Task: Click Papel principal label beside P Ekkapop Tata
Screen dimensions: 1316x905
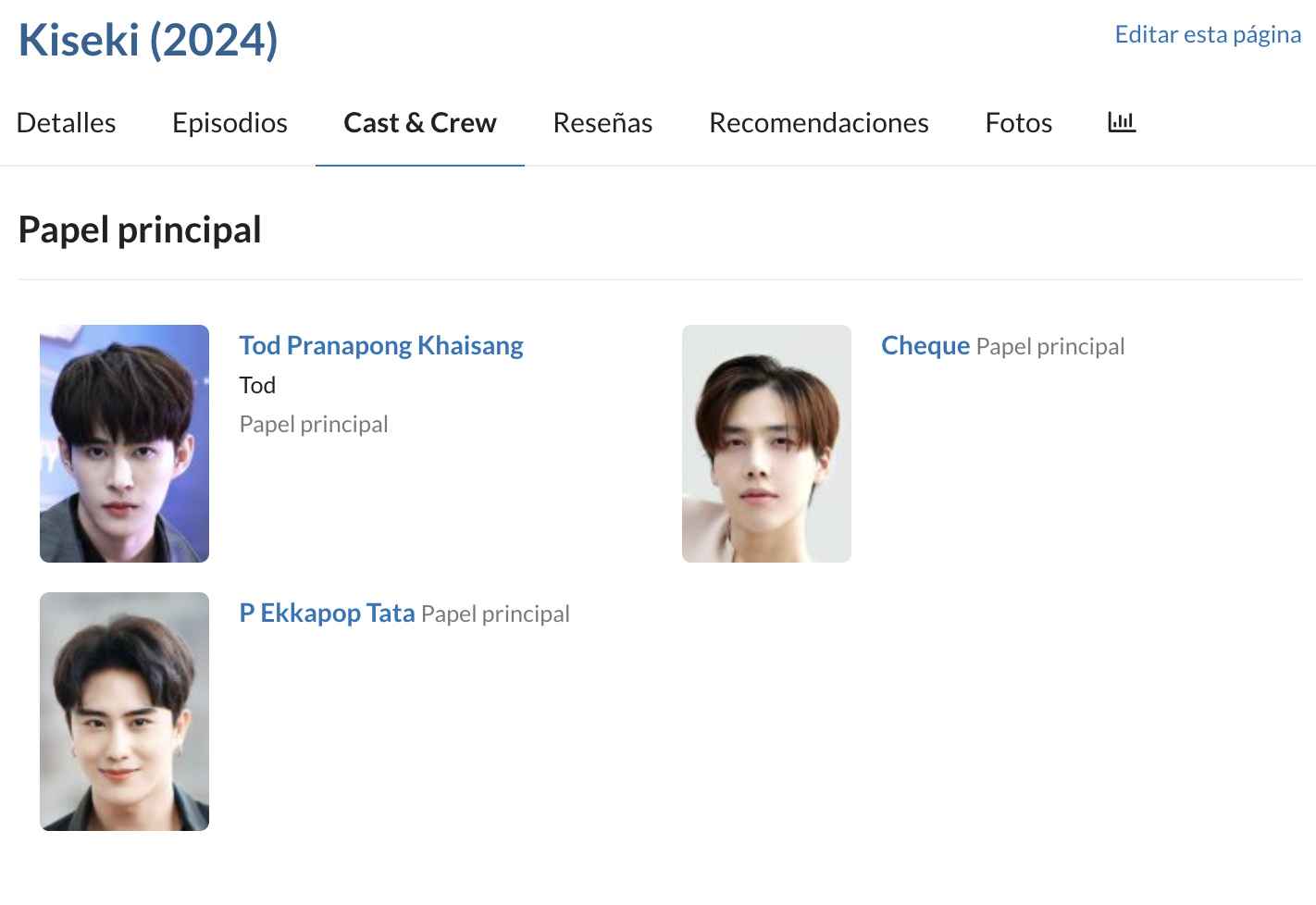Action: click(495, 614)
